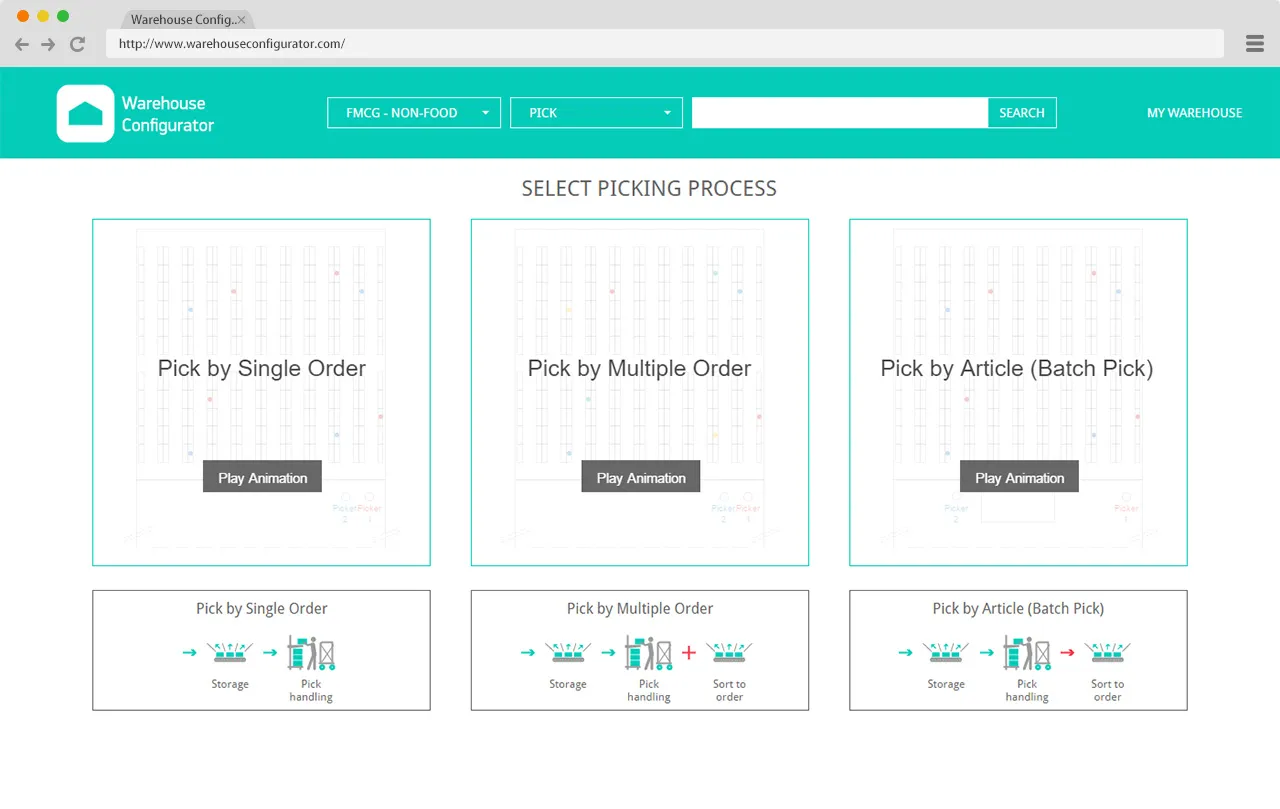This screenshot has width=1280, height=809.
Task: Click Pick handling icon in Single Order card
Action: click(x=311, y=652)
